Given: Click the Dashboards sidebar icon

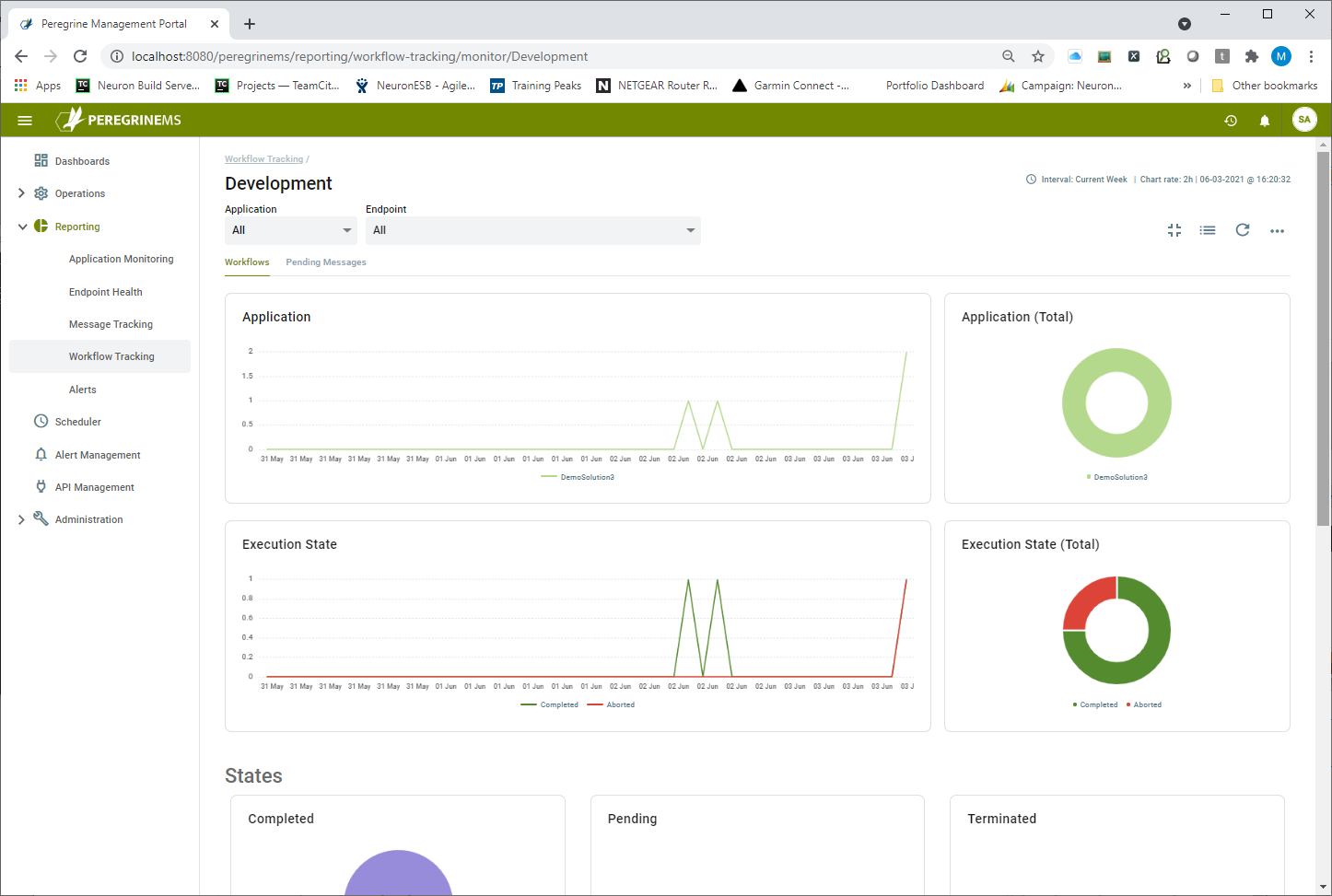Looking at the screenshot, I should point(41,160).
